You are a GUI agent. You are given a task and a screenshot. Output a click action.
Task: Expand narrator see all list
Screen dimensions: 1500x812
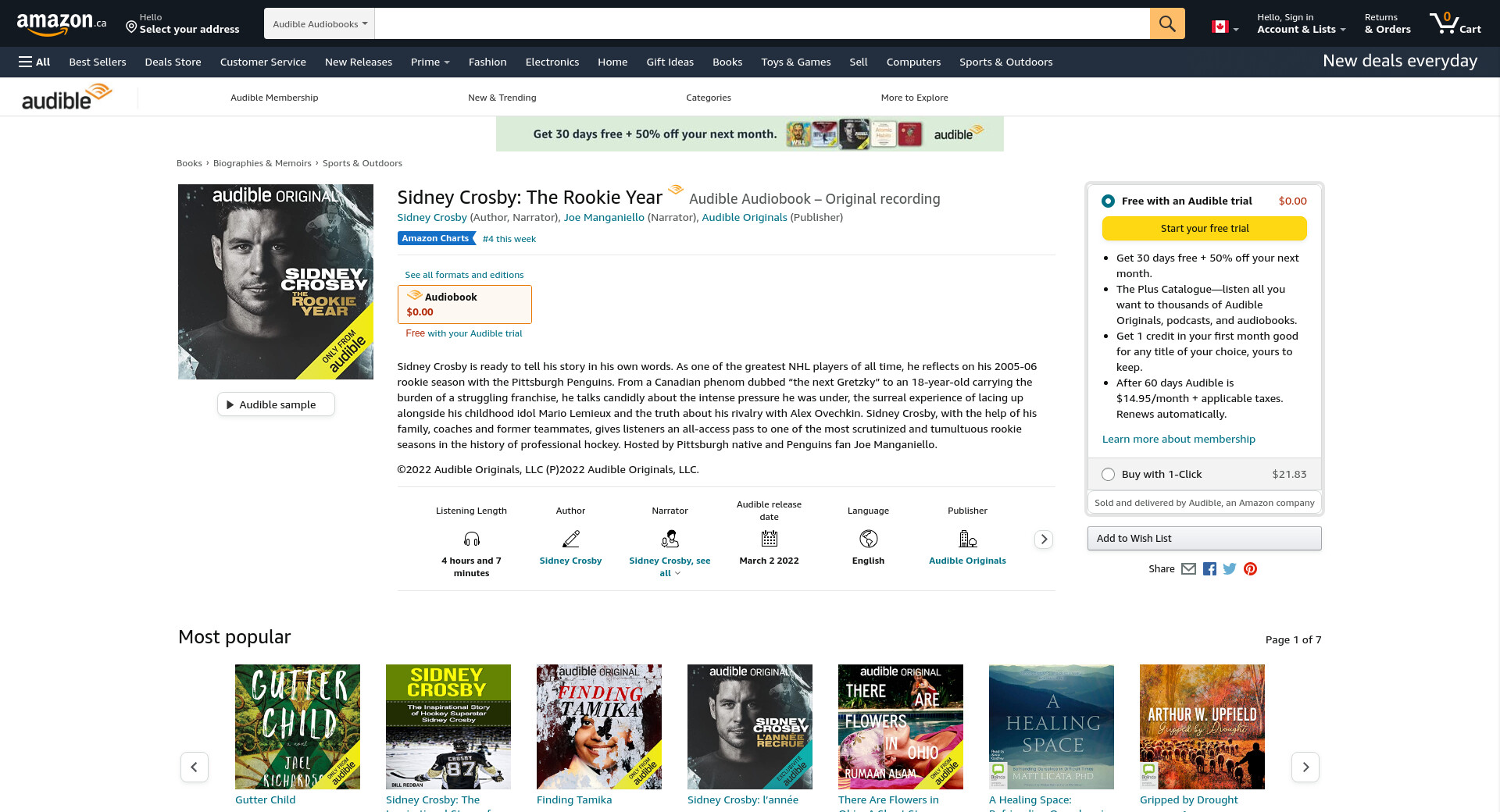click(670, 567)
